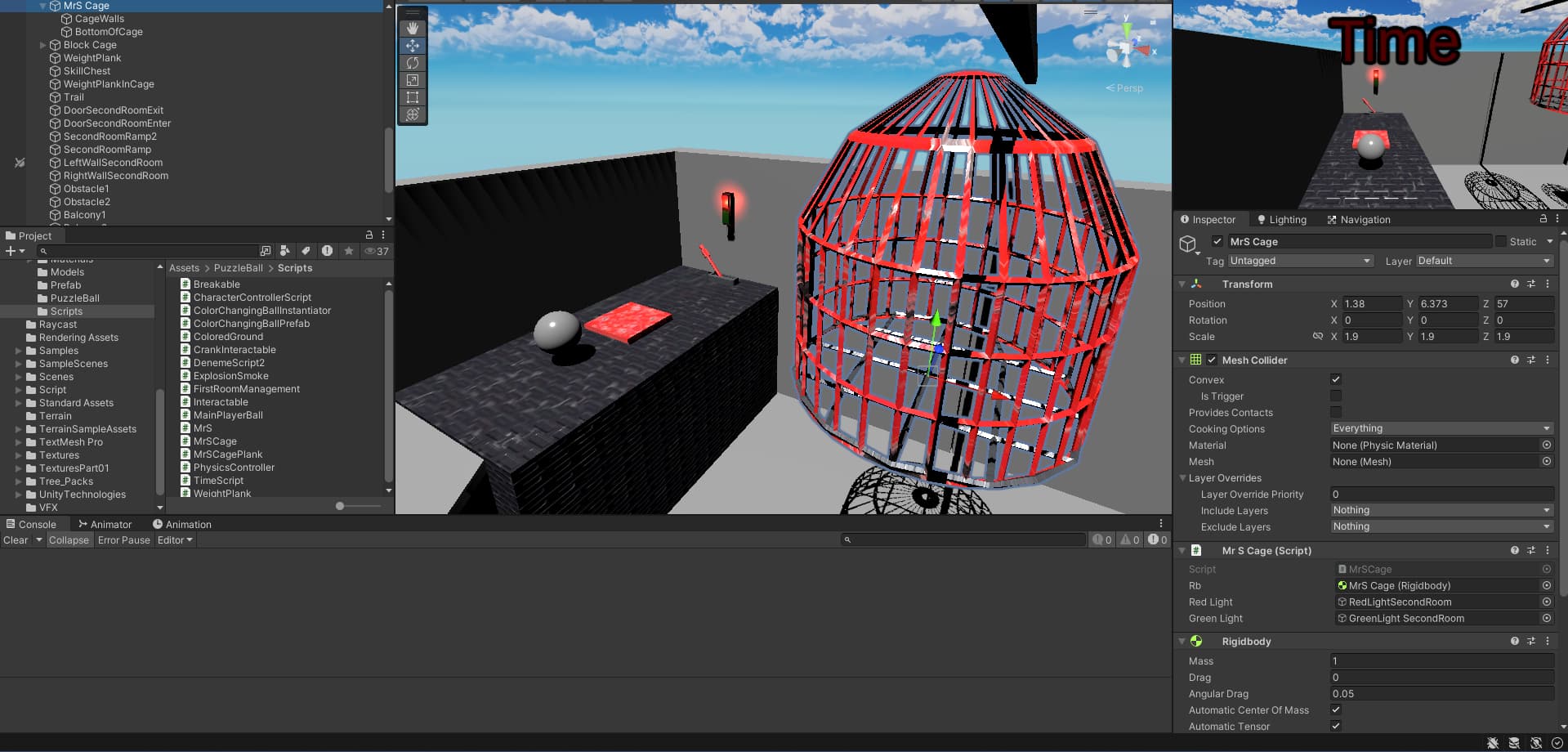The width and height of the screenshot is (1568, 752).
Task: Select the Scale tool
Action: pyautogui.click(x=413, y=80)
